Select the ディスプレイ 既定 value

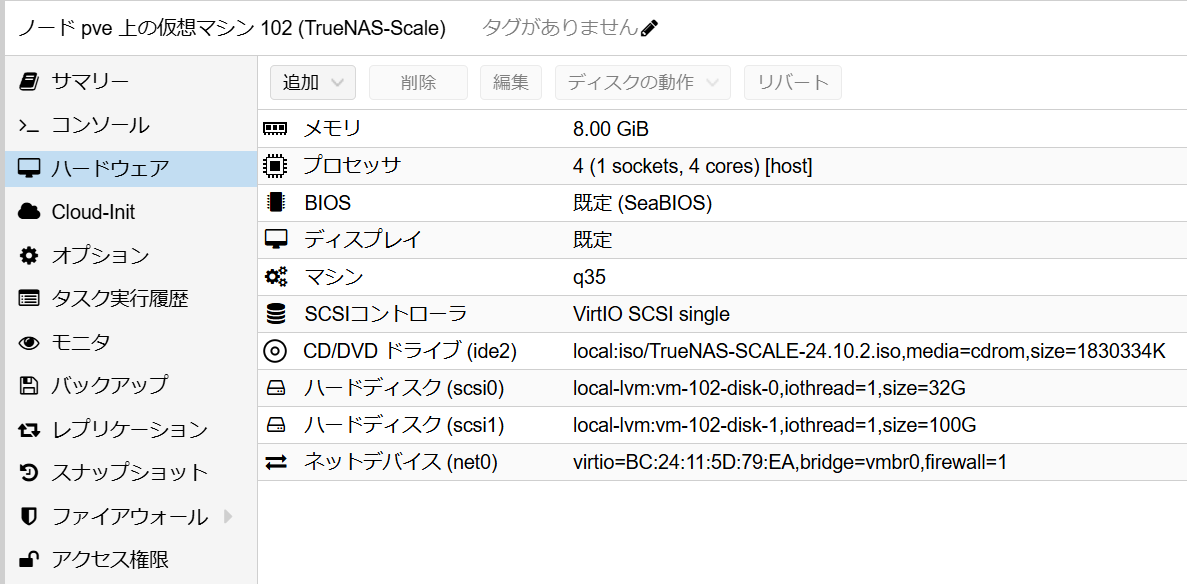pyautogui.click(x=593, y=240)
